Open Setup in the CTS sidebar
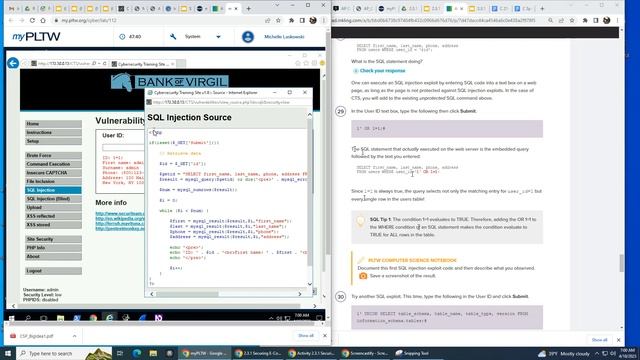 click(x=53, y=141)
